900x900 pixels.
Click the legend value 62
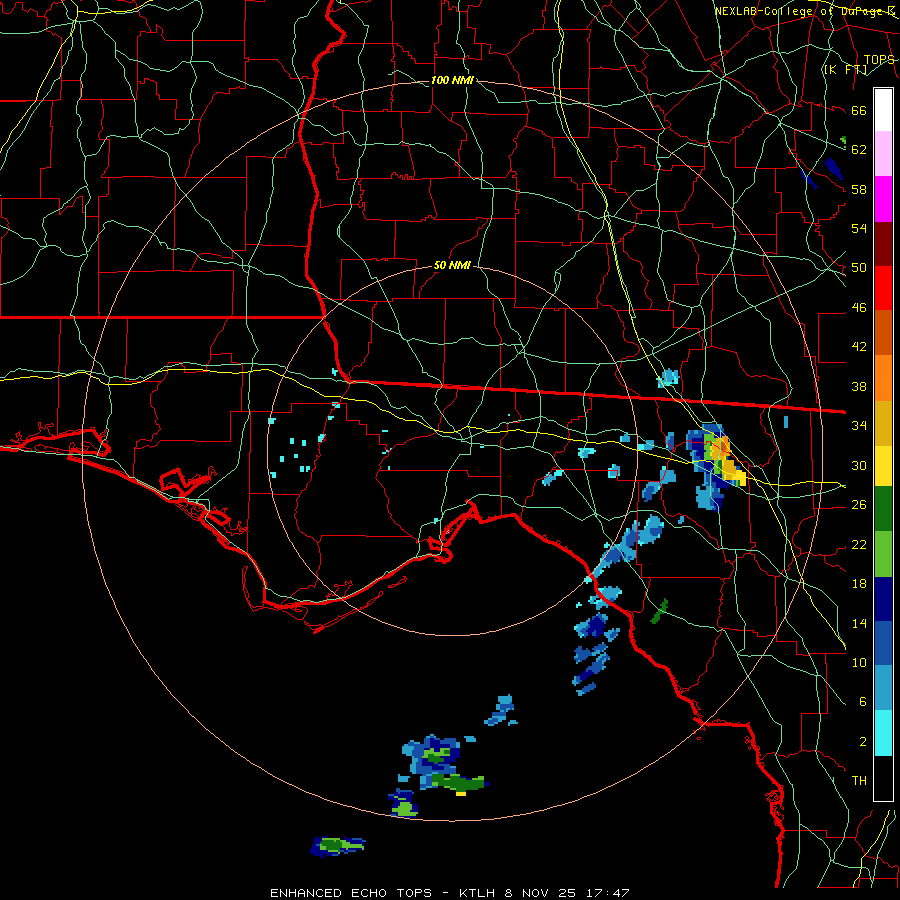click(x=859, y=150)
